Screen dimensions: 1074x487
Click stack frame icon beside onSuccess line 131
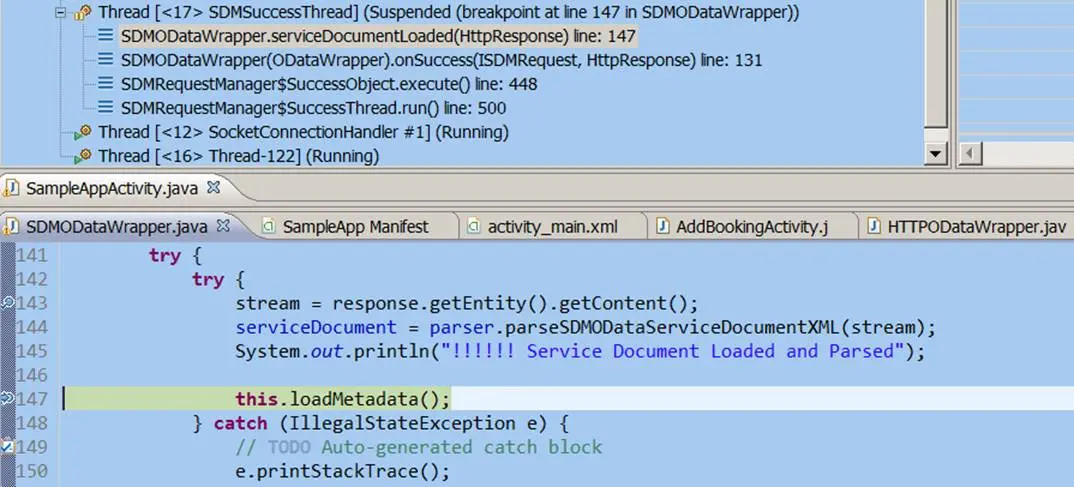click(105, 60)
